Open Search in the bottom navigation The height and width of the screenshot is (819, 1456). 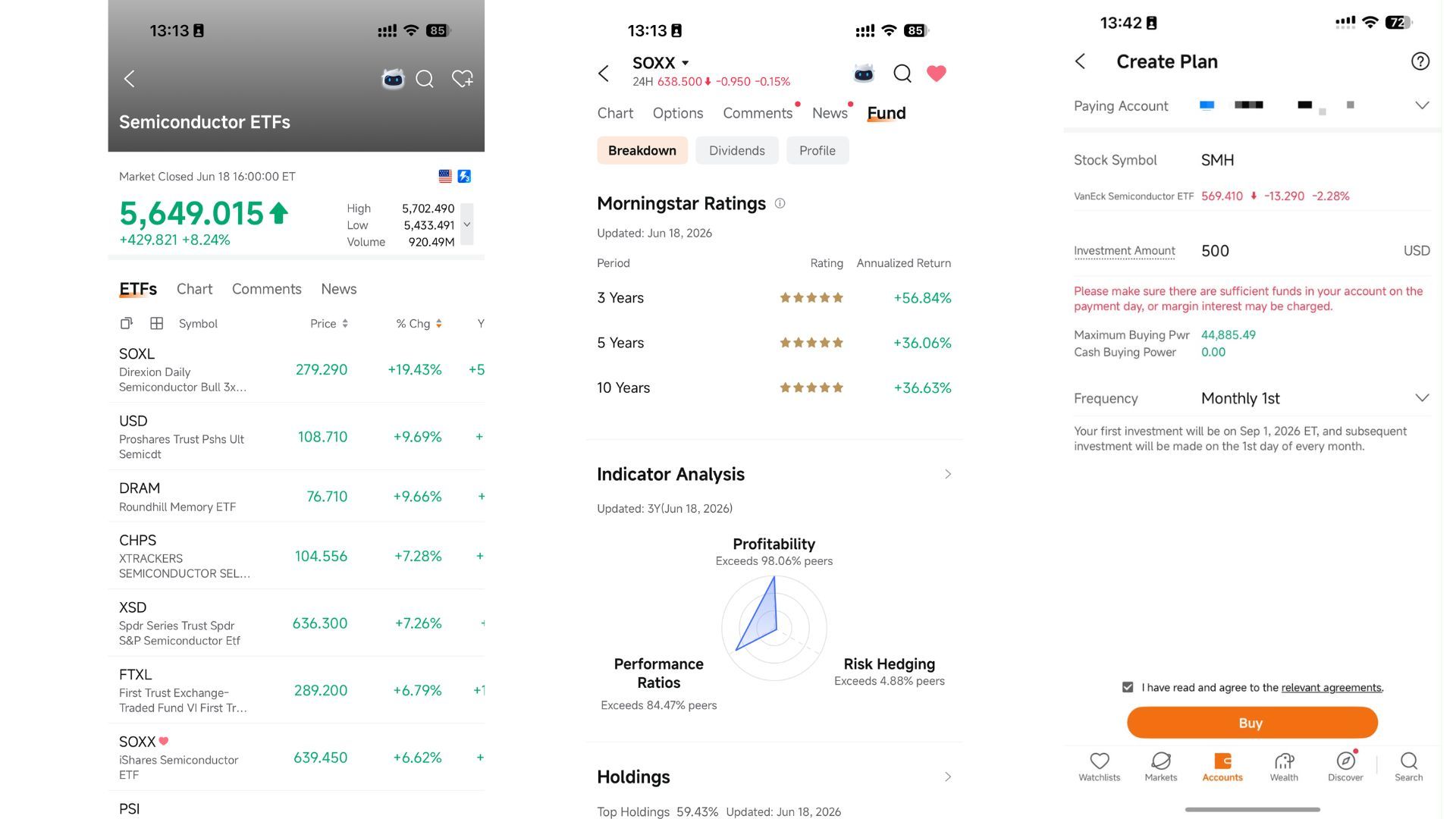[1409, 767]
